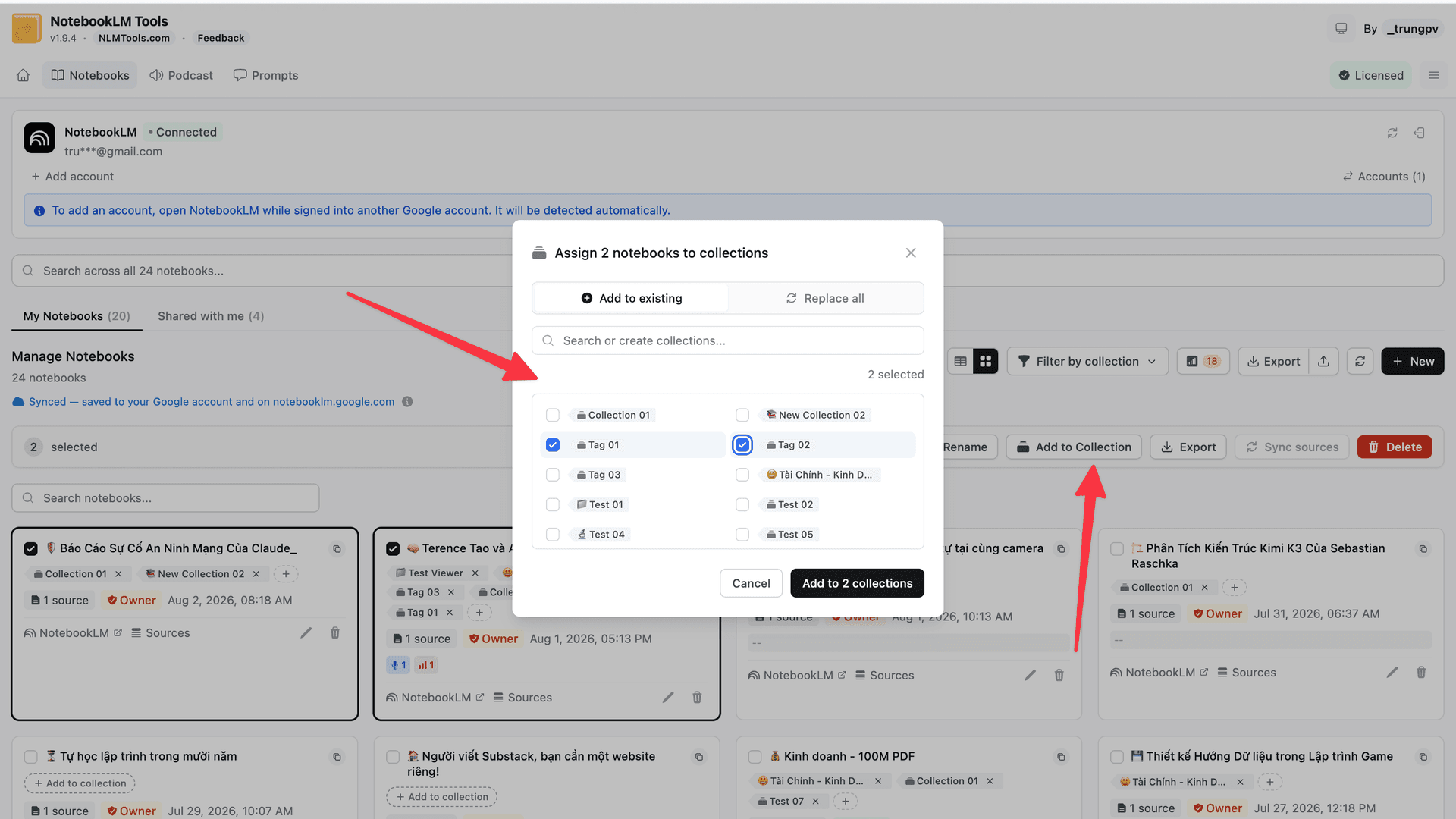Delete the Báo Cáo Sự Cố notebook

click(x=334, y=633)
